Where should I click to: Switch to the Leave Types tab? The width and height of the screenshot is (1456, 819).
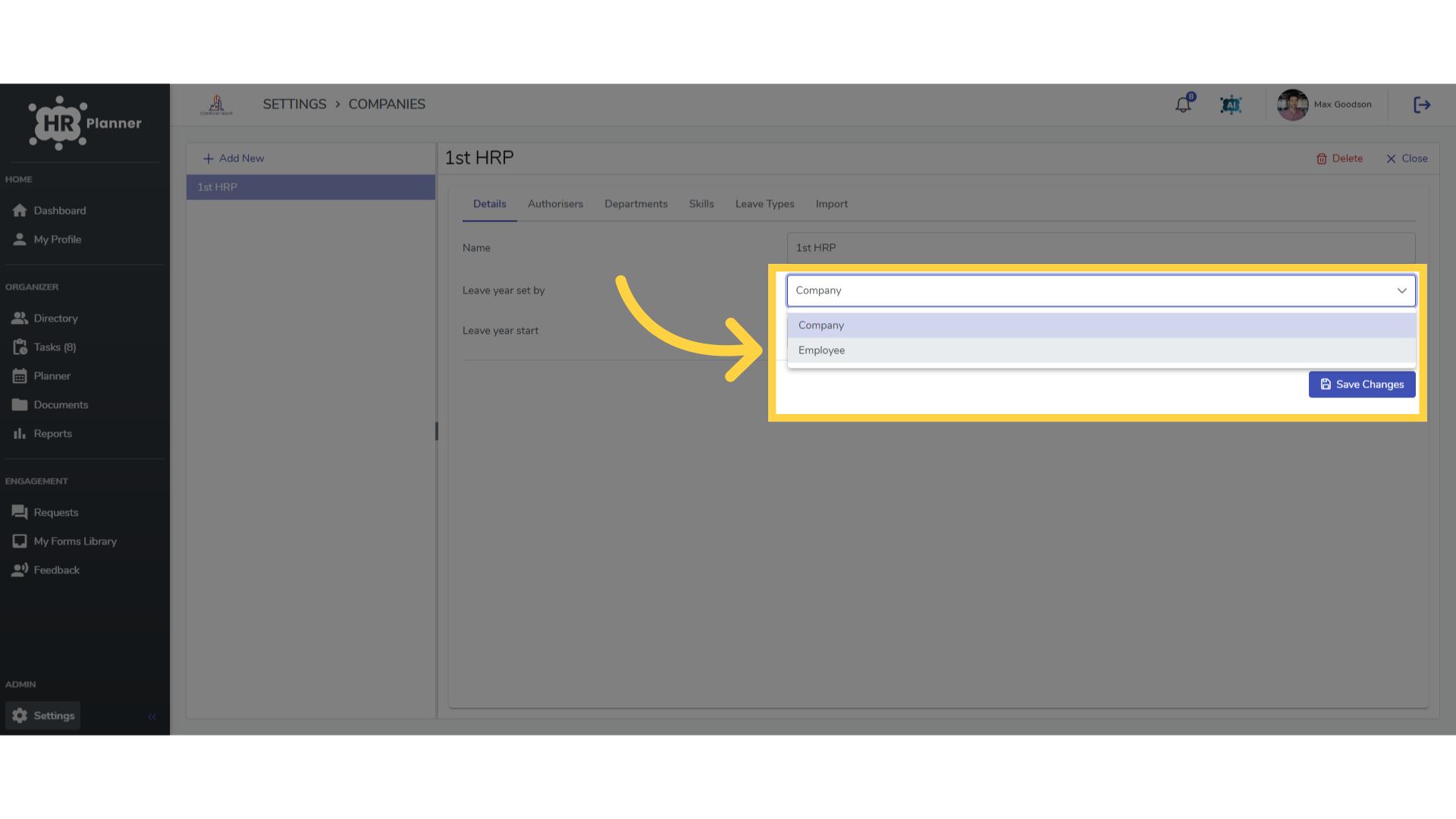(x=764, y=204)
